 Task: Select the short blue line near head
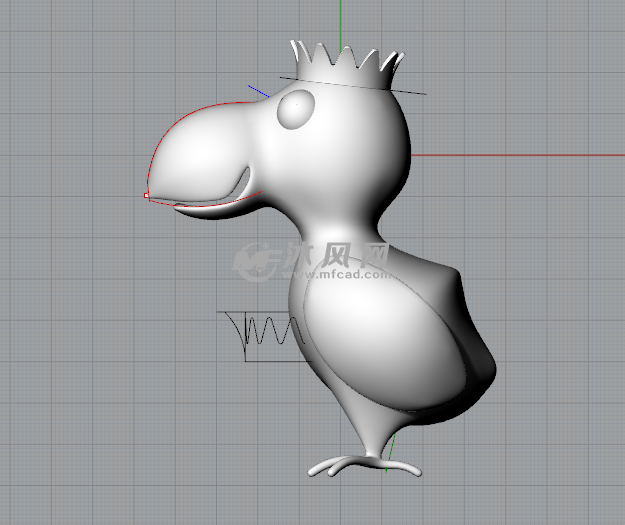pyautogui.click(x=259, y=92)
